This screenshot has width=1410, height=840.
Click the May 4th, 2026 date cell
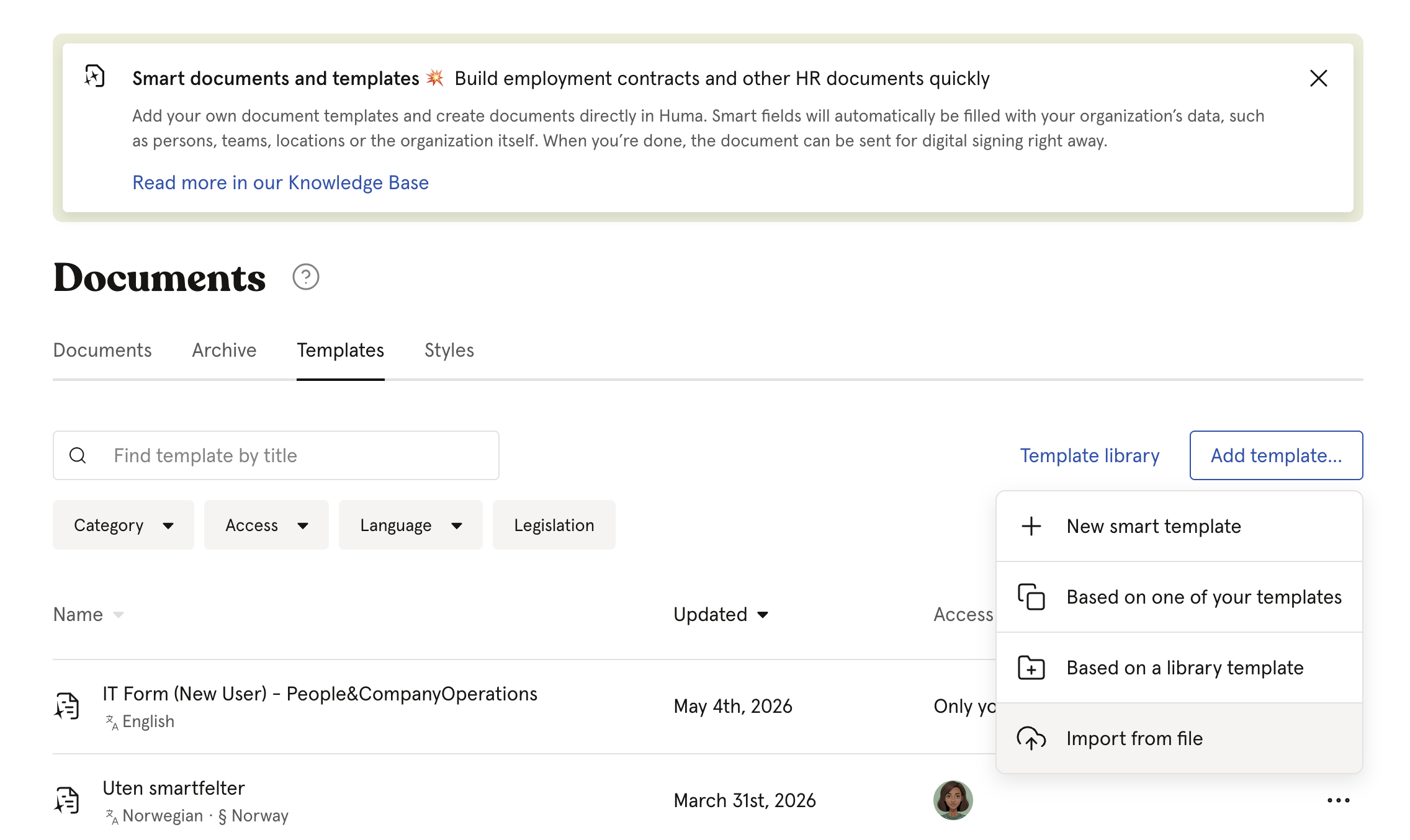pyautogui.click(x=733, y=706)
